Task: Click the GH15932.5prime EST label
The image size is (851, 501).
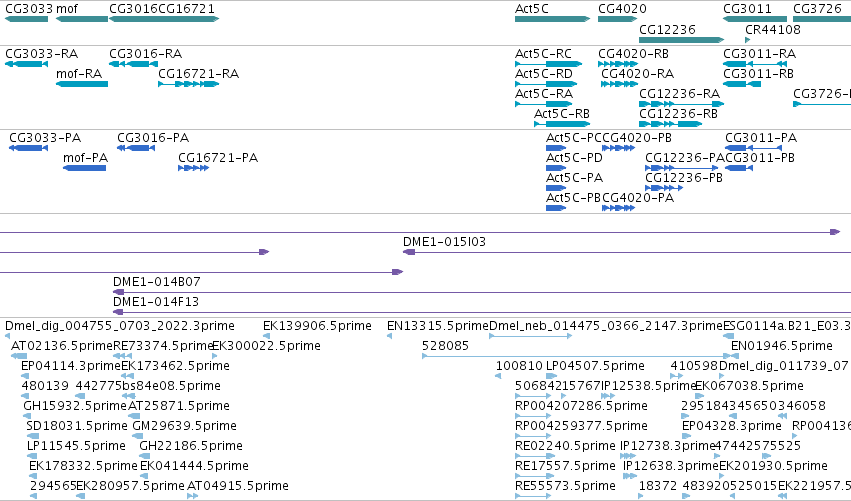Action: pyautogui.click(x=75, y=406)
